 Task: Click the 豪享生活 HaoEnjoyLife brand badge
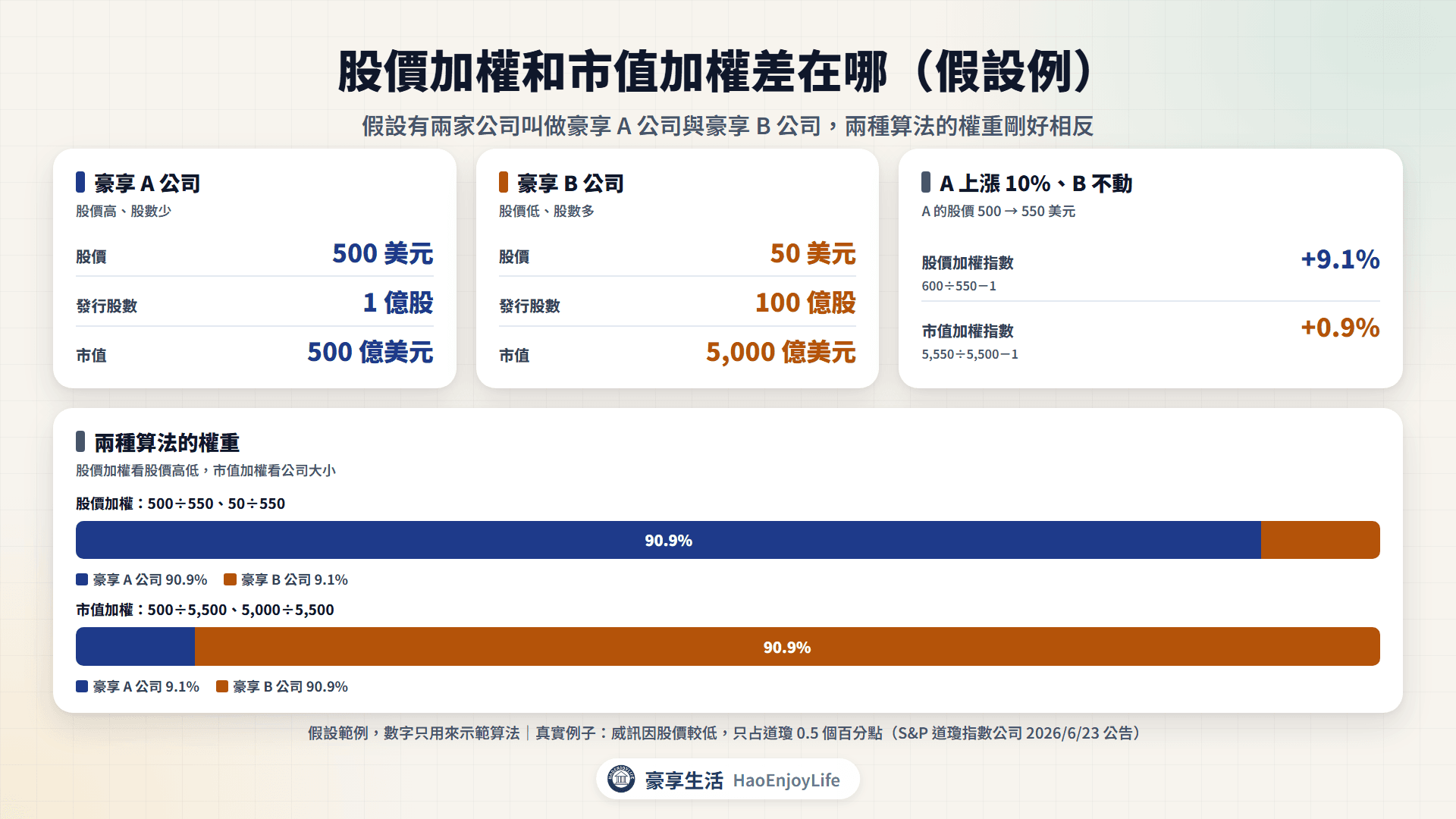coord(728,779)
